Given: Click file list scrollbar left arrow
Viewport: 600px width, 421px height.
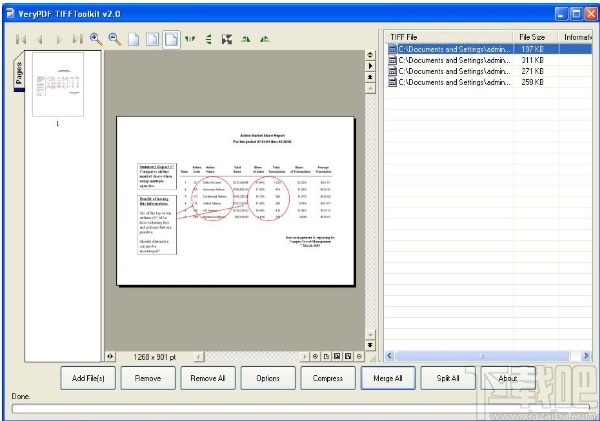Looking at the screenshot, I should pyautogui.click(x=389, y=356).
